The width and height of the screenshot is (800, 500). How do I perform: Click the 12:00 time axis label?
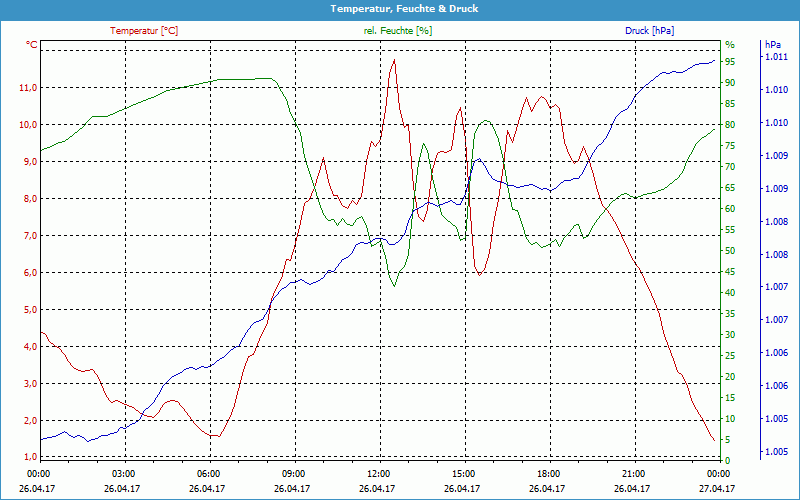tap(378, 473)
